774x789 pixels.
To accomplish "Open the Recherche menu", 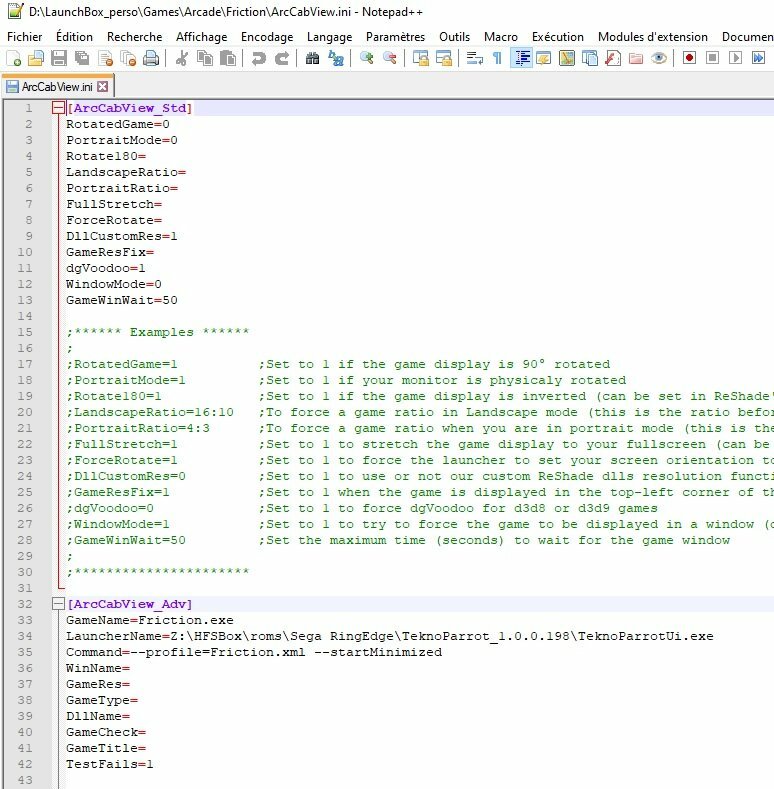I will (x=134, y=37).
